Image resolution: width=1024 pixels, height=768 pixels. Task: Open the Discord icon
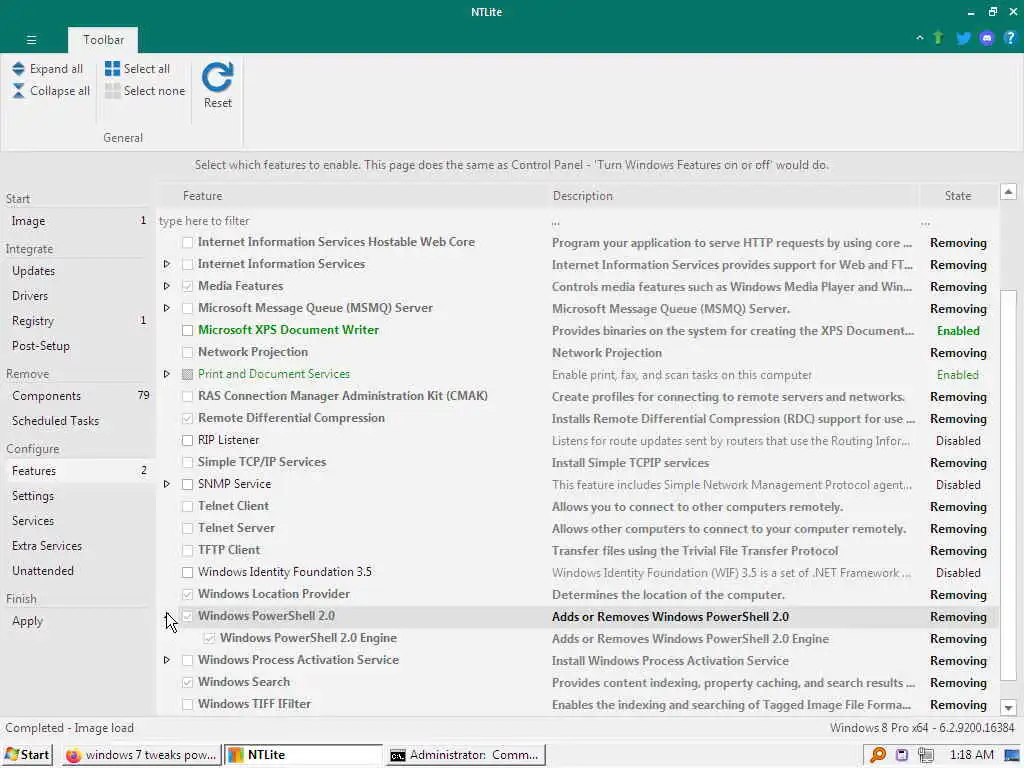click(x=987, y=39)
